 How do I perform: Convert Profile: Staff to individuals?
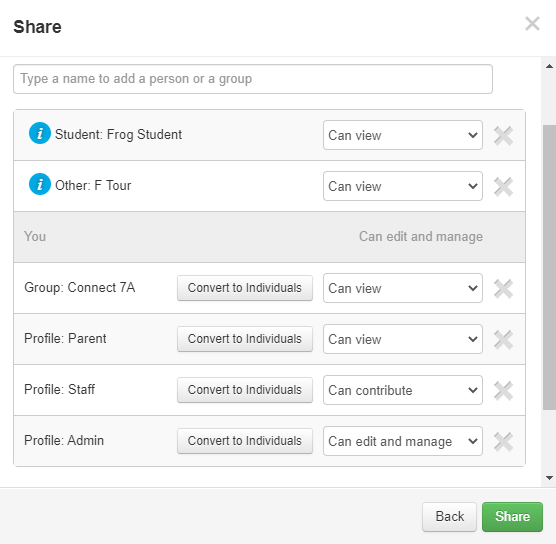[245, 390]
